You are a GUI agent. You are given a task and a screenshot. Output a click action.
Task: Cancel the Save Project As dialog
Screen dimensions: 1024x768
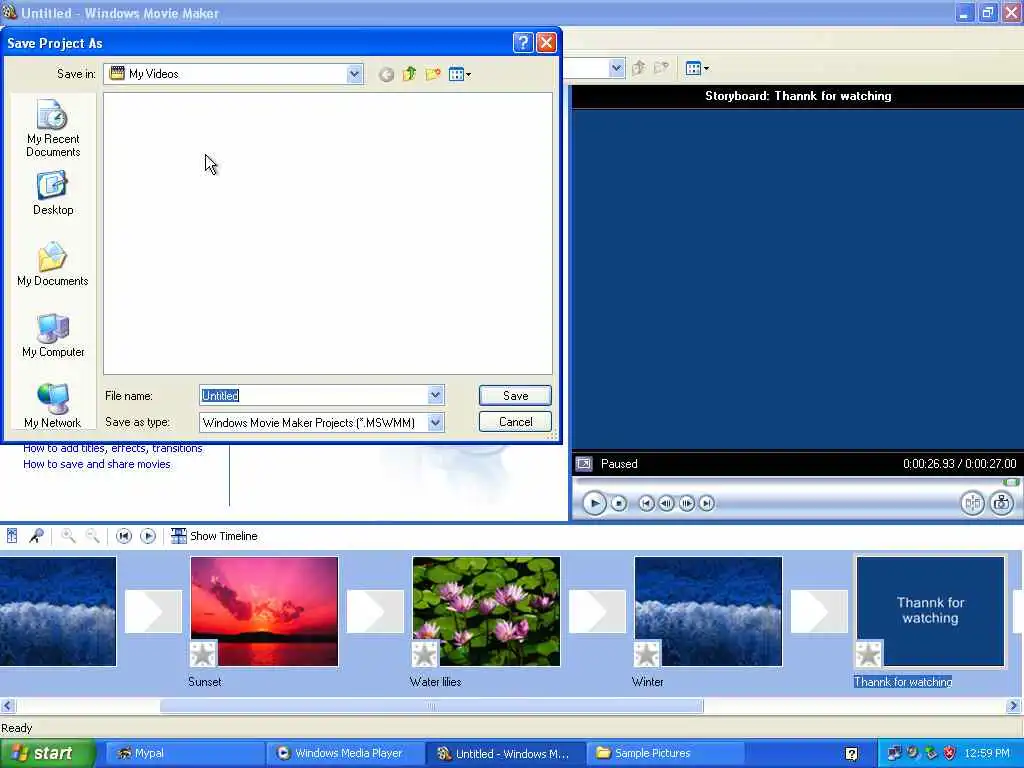coord(515,422)
